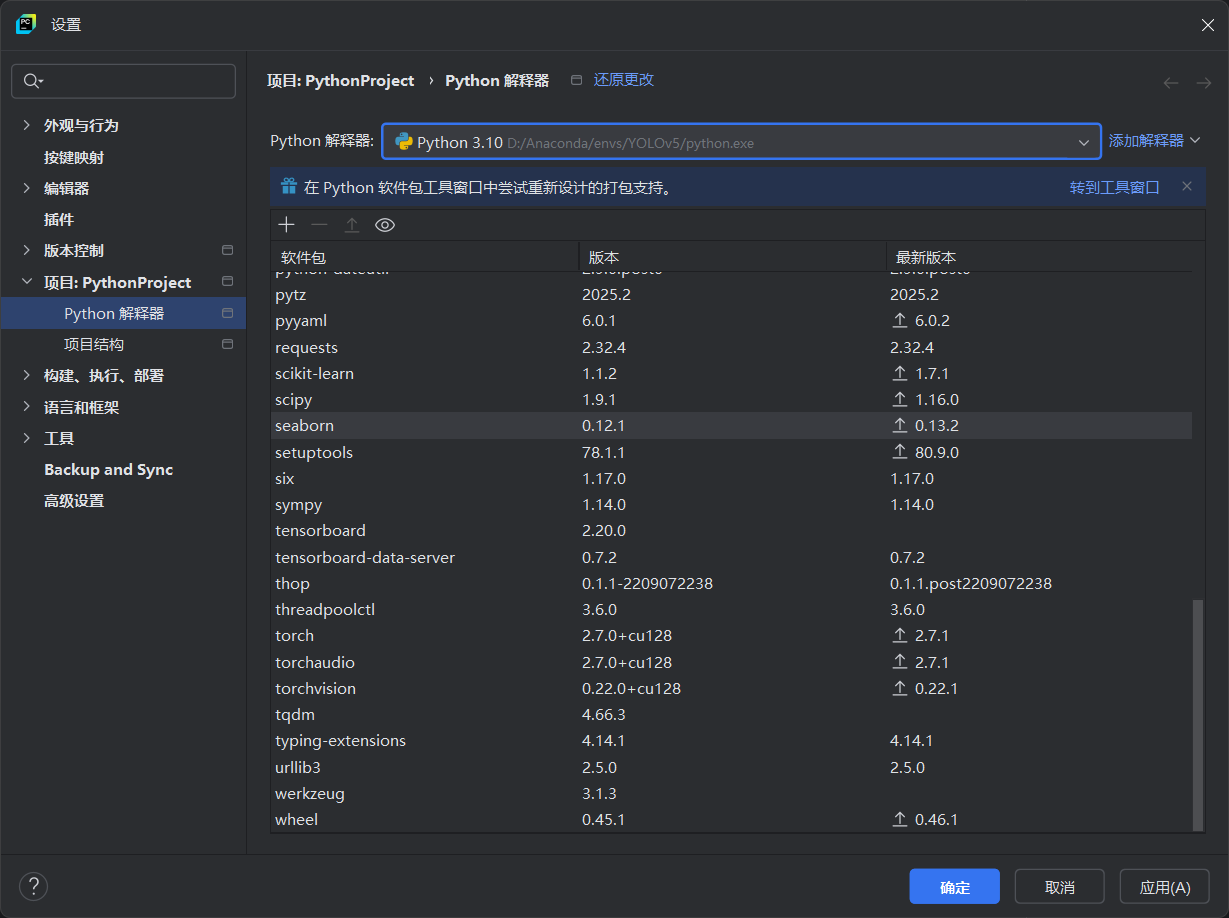Screen dimensions: 1229x918
Task: Click the upgrade arrow next to wheel 0.46.1
Action: click(x=900, y=819)
